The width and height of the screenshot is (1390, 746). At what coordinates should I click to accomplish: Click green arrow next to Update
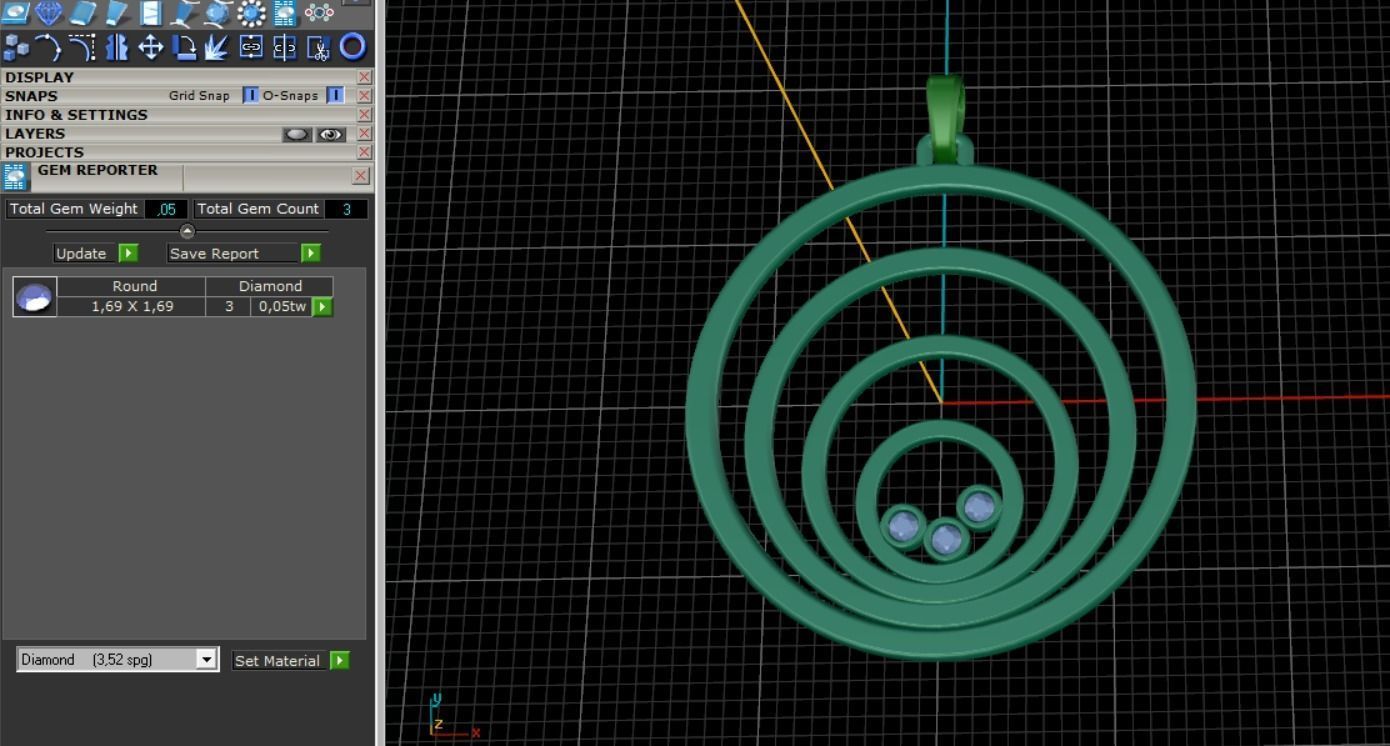[128, 253]
